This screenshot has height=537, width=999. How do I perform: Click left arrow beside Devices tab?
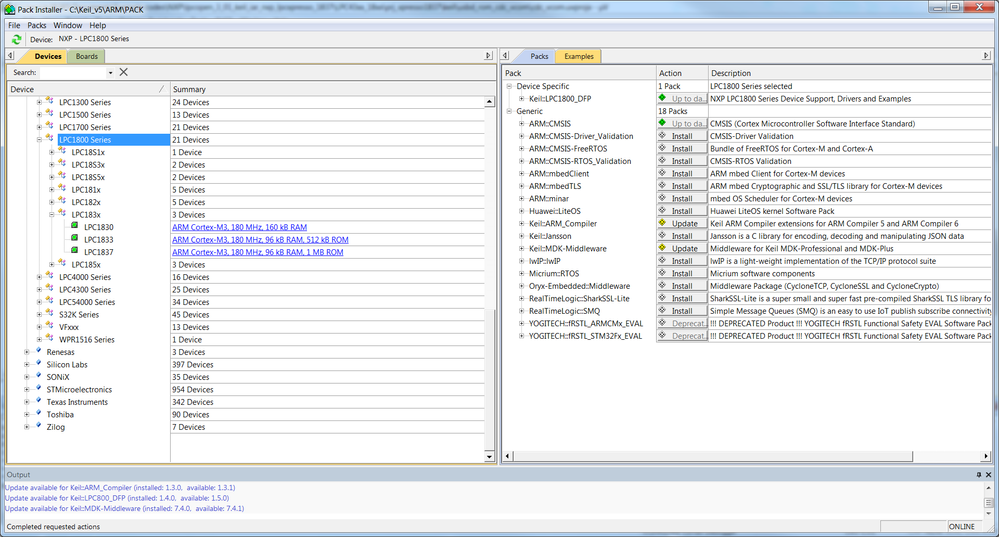tap(11, 56)
